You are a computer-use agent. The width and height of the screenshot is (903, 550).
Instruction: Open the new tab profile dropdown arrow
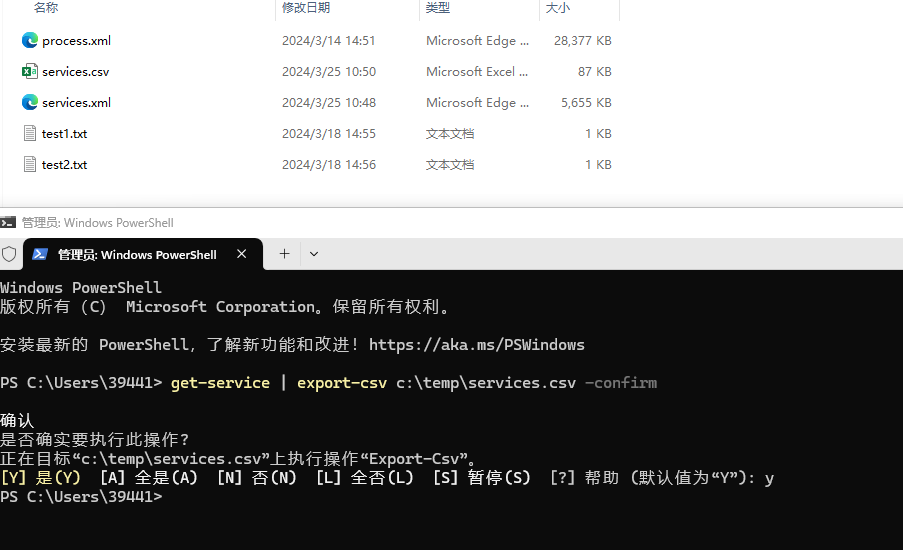tap(314, 254)
